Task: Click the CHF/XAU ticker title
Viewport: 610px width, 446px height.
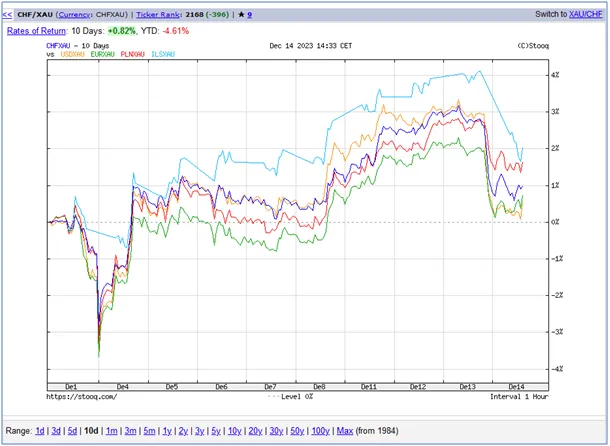Action: 35,15
